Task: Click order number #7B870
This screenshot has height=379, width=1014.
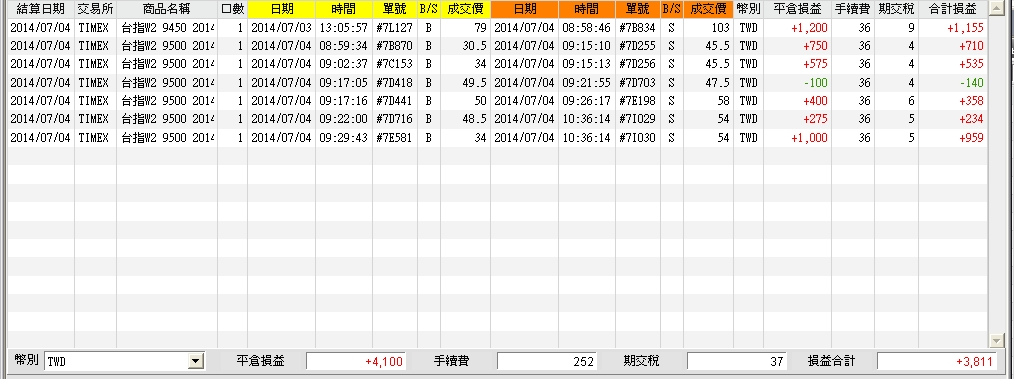Action: (394, 46)
